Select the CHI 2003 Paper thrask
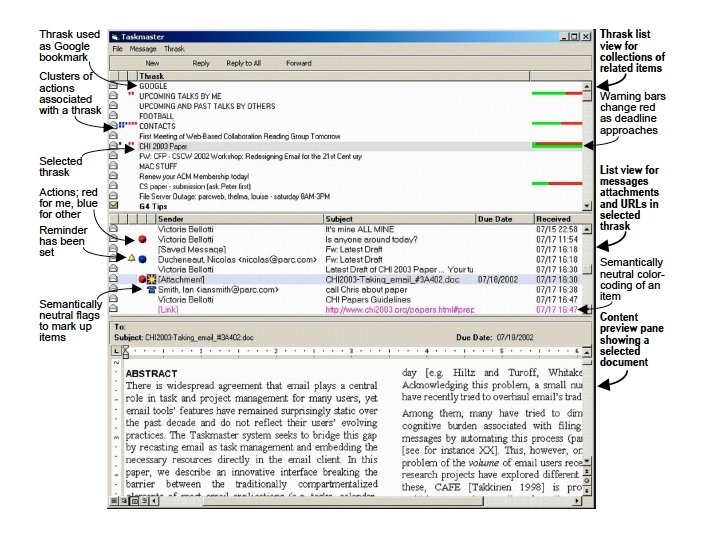Screen dimensions: 720x540 pyautogui.click(x=163, y=146)
